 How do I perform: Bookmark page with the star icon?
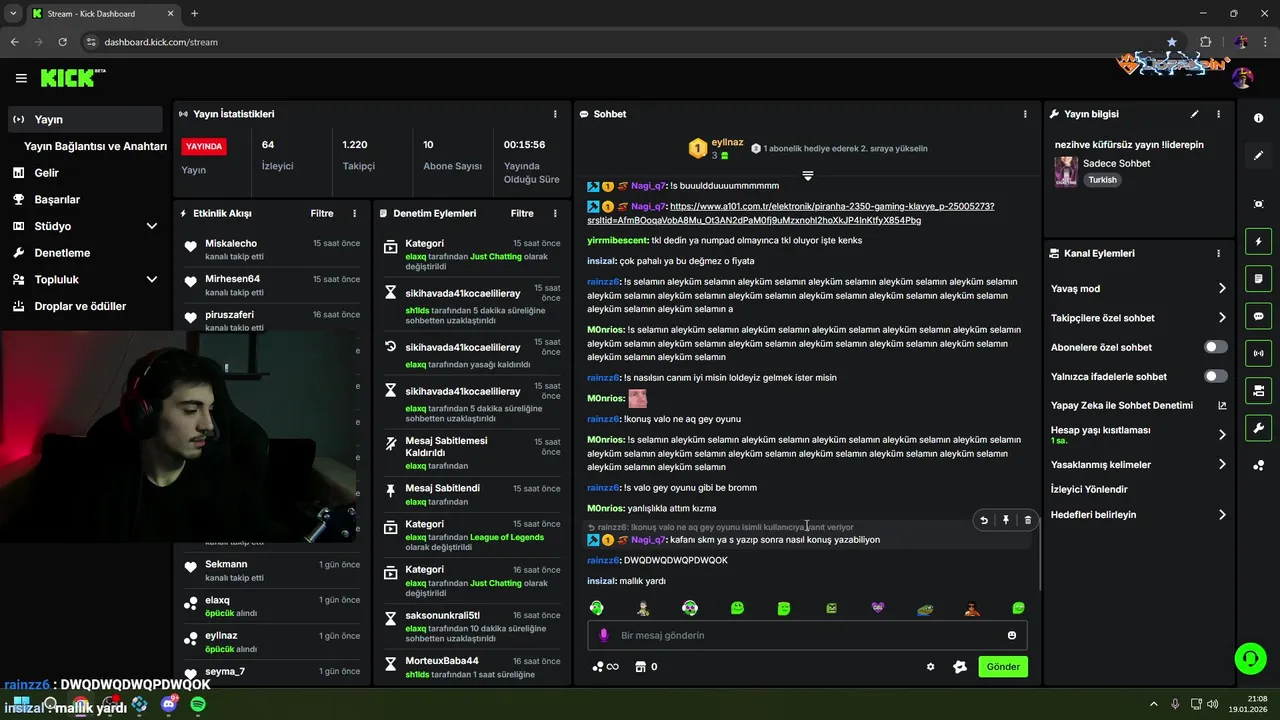point(1172,42)
